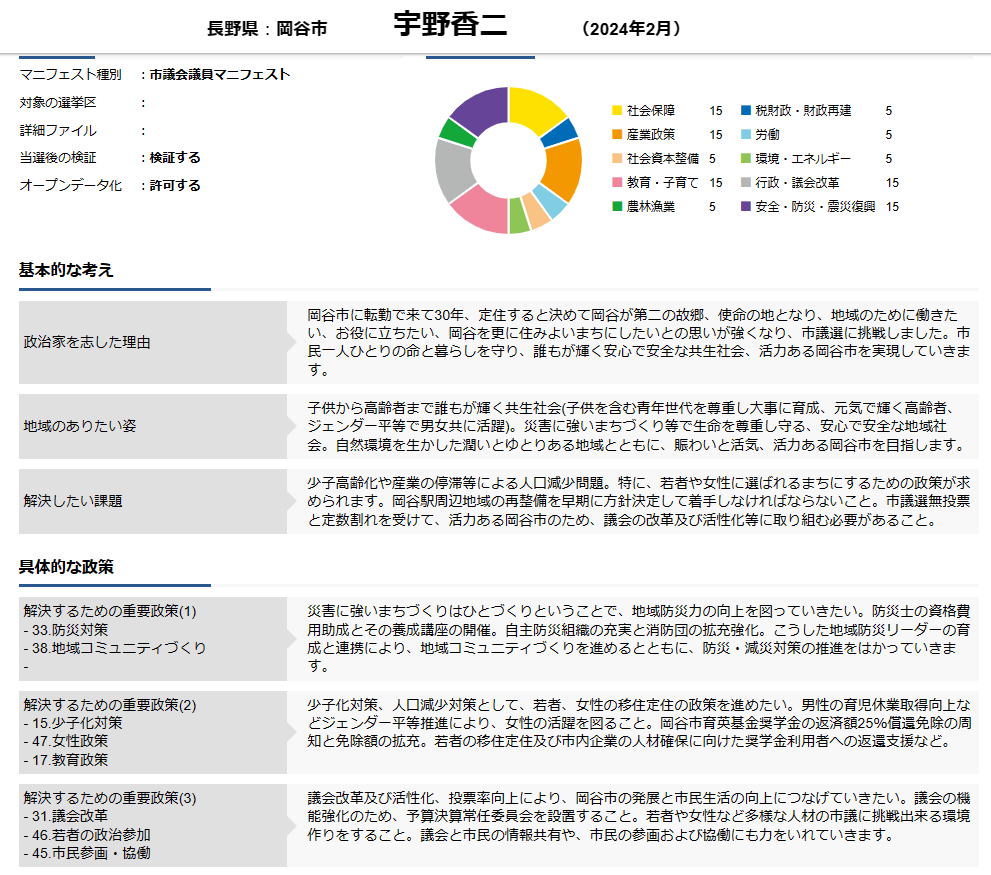Click the 解決するための重要政策(2) label
Viewport: 991px width, 875px height.
[x=110, y=705]
